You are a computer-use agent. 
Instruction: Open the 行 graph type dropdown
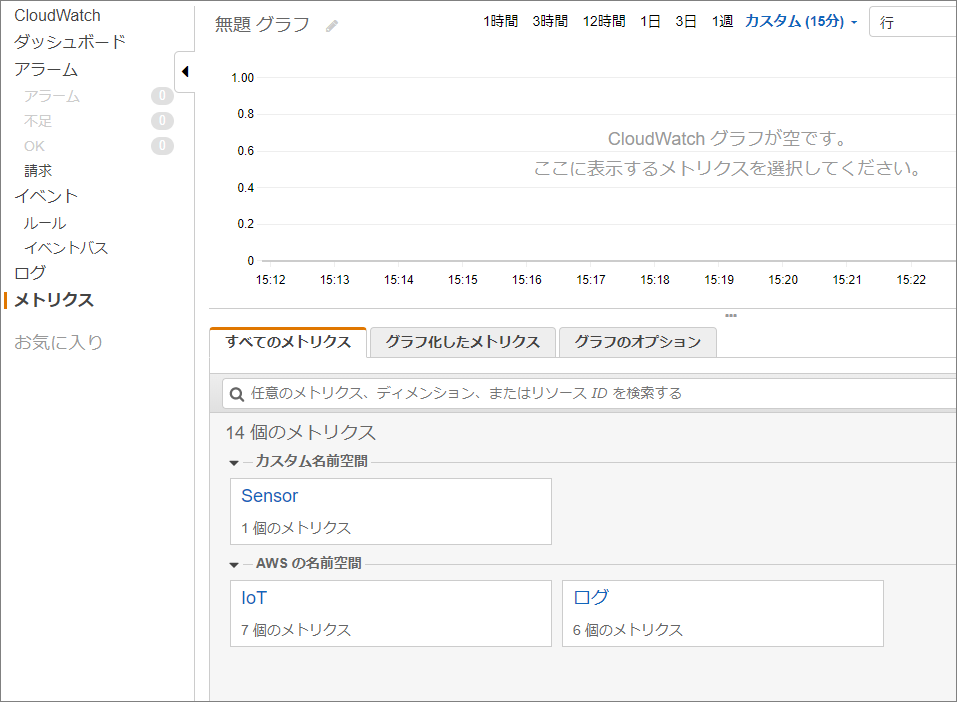tap(913, 22)
